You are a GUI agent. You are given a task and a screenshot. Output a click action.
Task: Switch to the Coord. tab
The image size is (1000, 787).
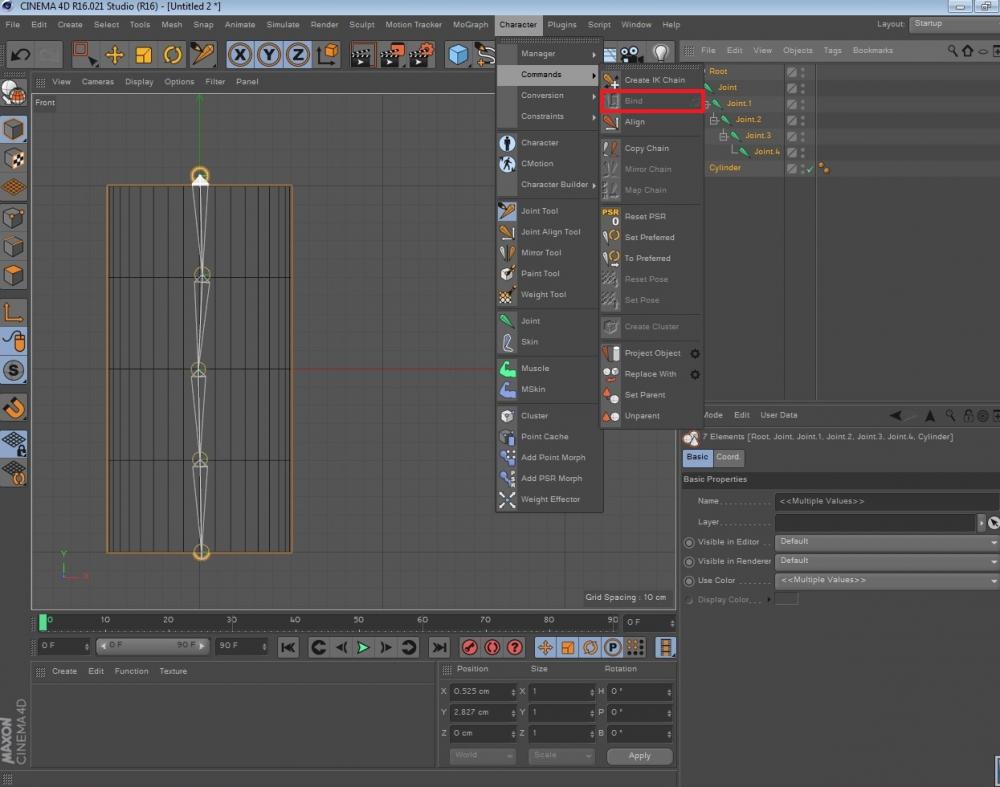point(728,457)
